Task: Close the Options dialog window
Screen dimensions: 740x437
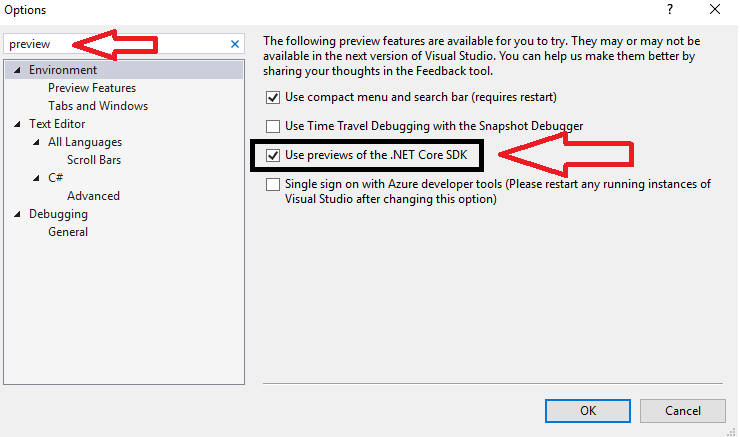Action: pos(715,9)
